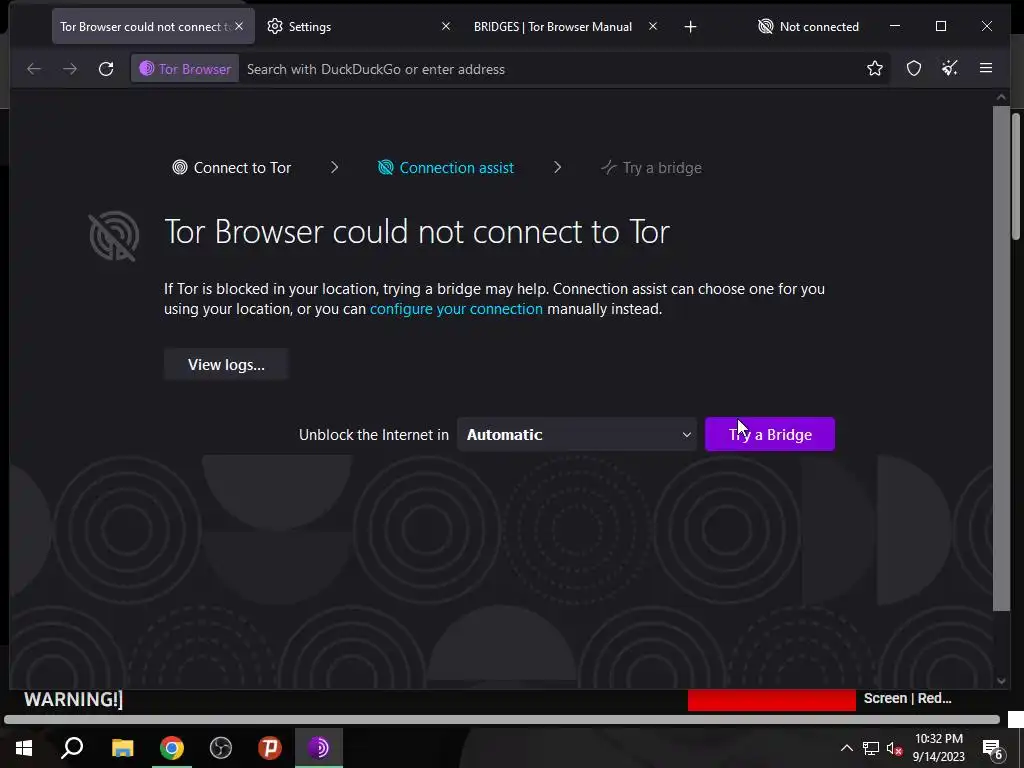This screenshot has height=768, width=1024.
Task: Open the taskbar clock and date
Action: (938, 748)
